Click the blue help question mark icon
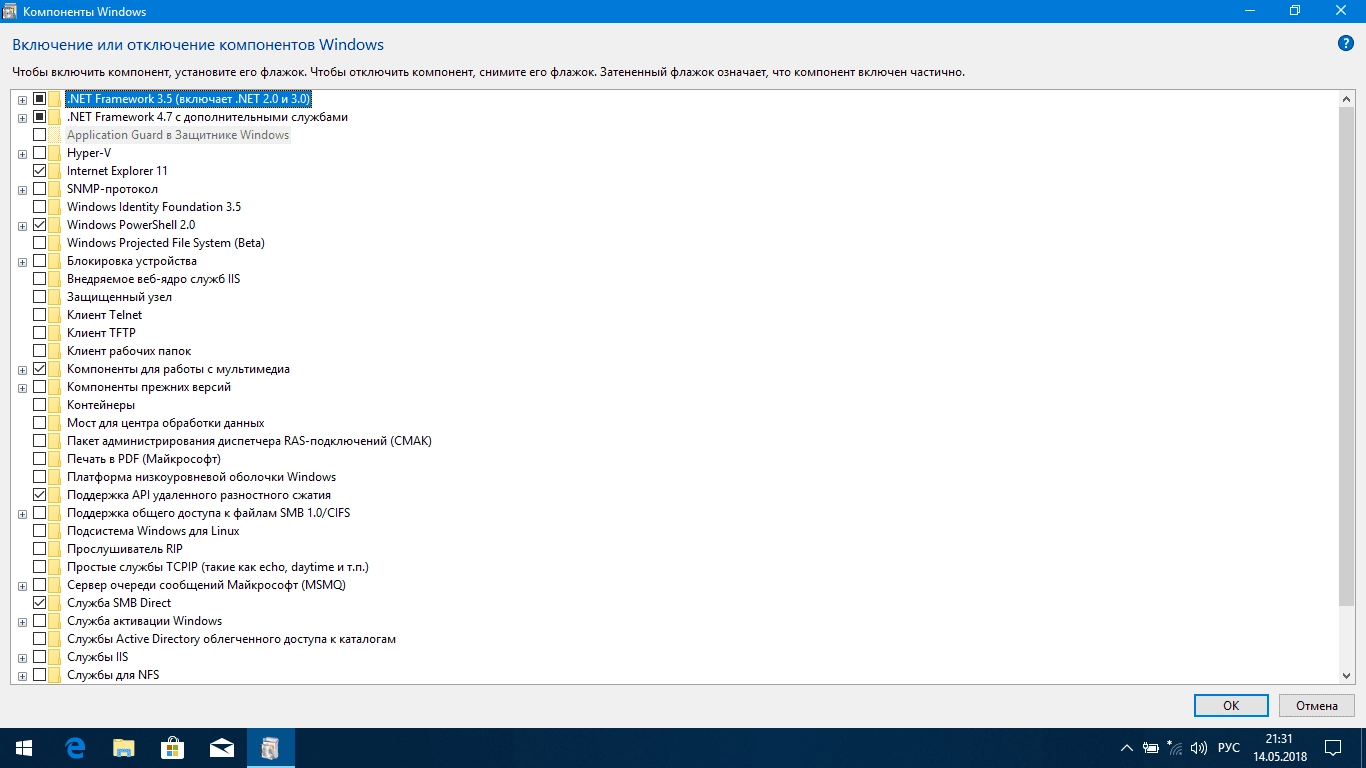 point(1345,44)
